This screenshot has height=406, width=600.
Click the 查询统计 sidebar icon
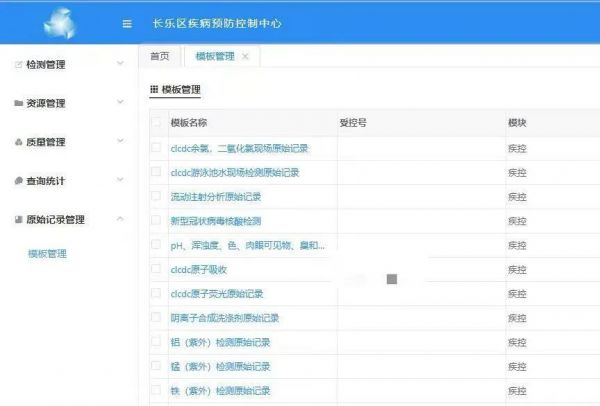(x=18, y=181)
